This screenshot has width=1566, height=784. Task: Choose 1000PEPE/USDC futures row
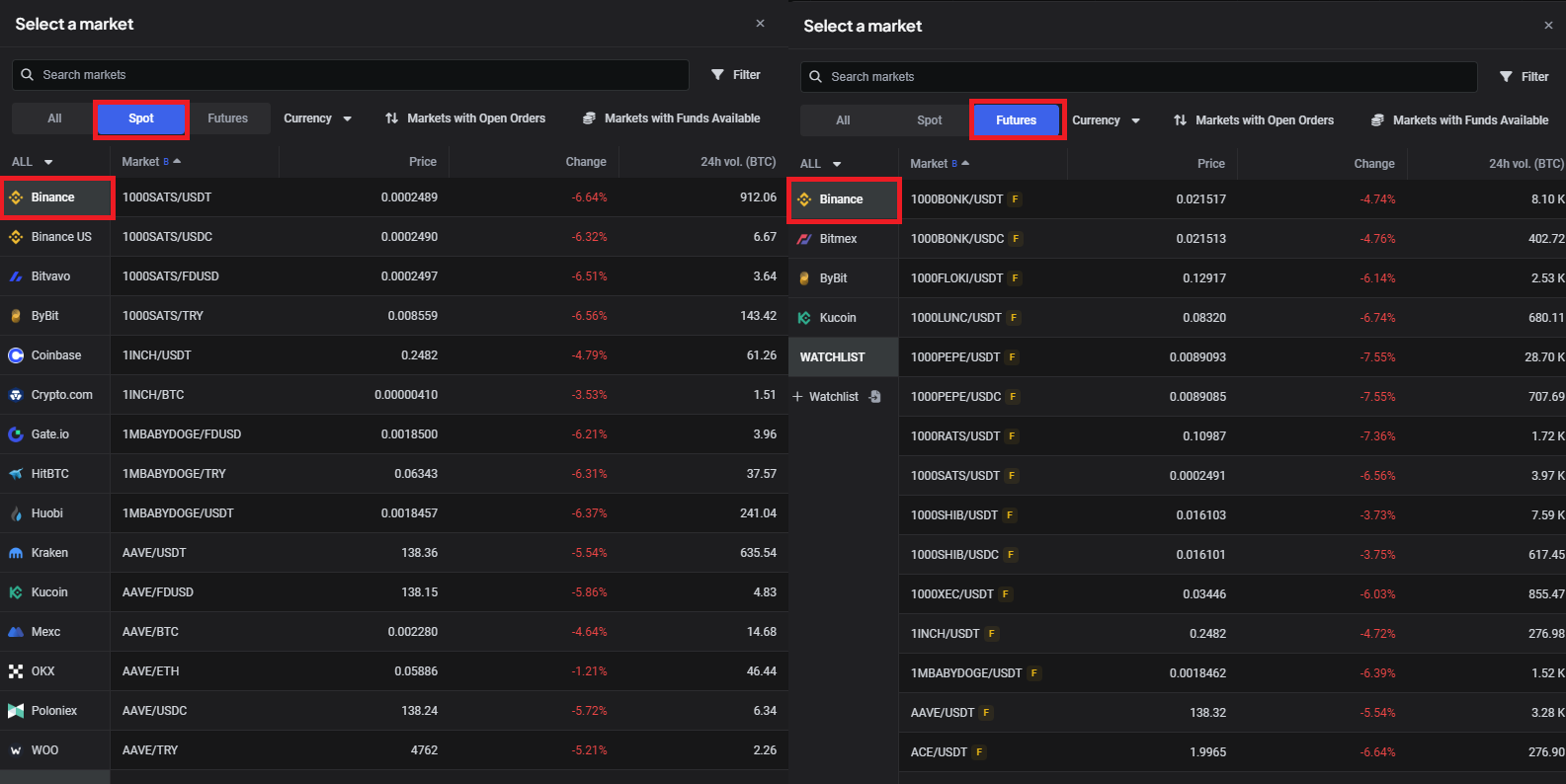(1232, 397)
